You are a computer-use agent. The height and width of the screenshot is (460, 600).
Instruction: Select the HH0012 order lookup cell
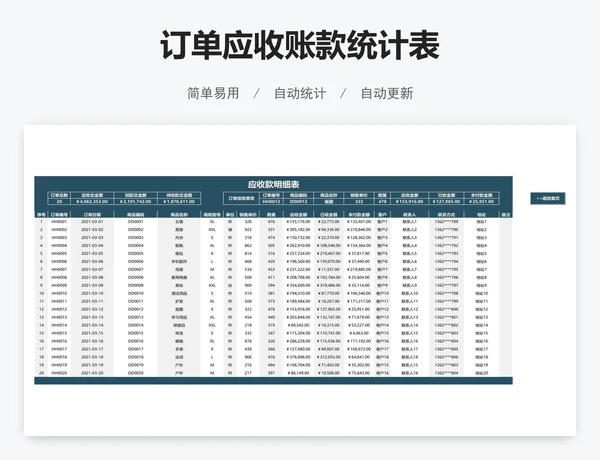tap(271, 201)
